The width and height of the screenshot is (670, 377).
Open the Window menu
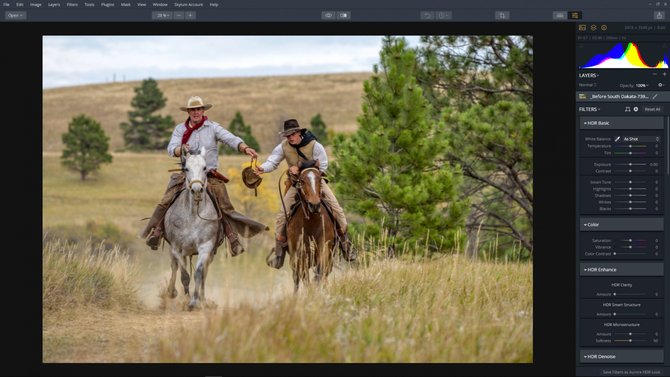click(x=160, y=5)
